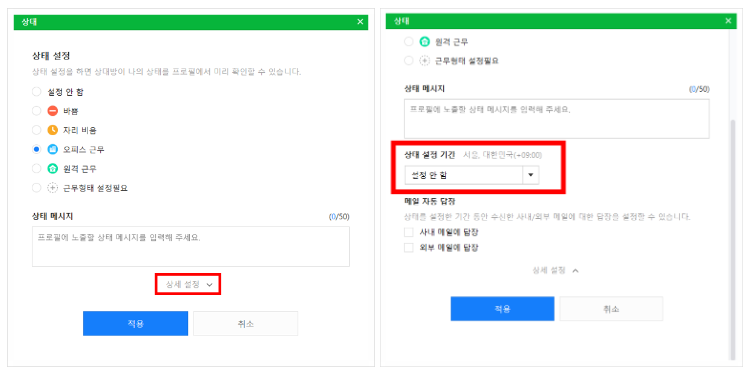The height and width of the screenshot is (375, 751).
Task: Click the dashed 근무형태 설정필요 icon in left dialog
Action: tap(53, 188)
